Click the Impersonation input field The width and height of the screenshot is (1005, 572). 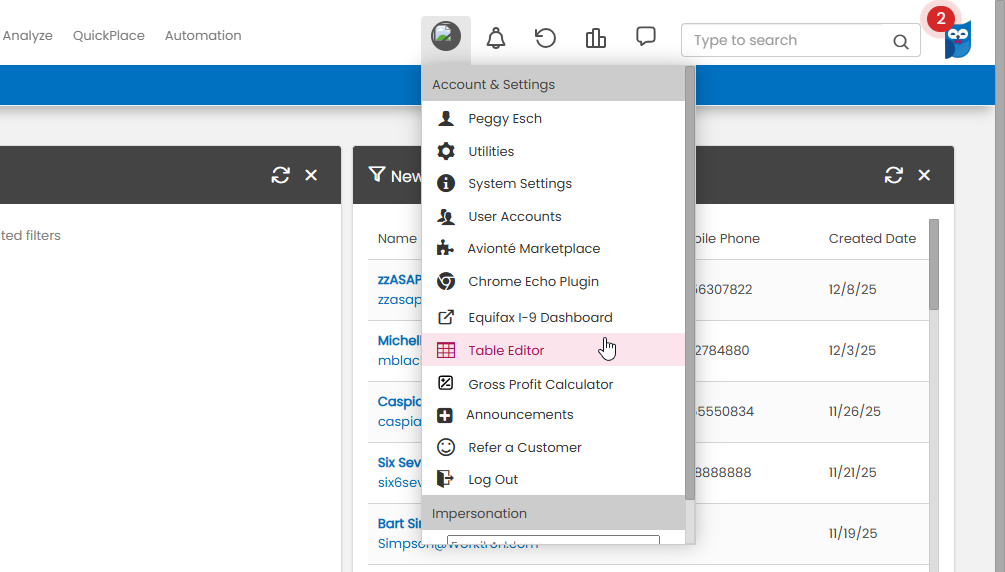click(x=553, y=540)
